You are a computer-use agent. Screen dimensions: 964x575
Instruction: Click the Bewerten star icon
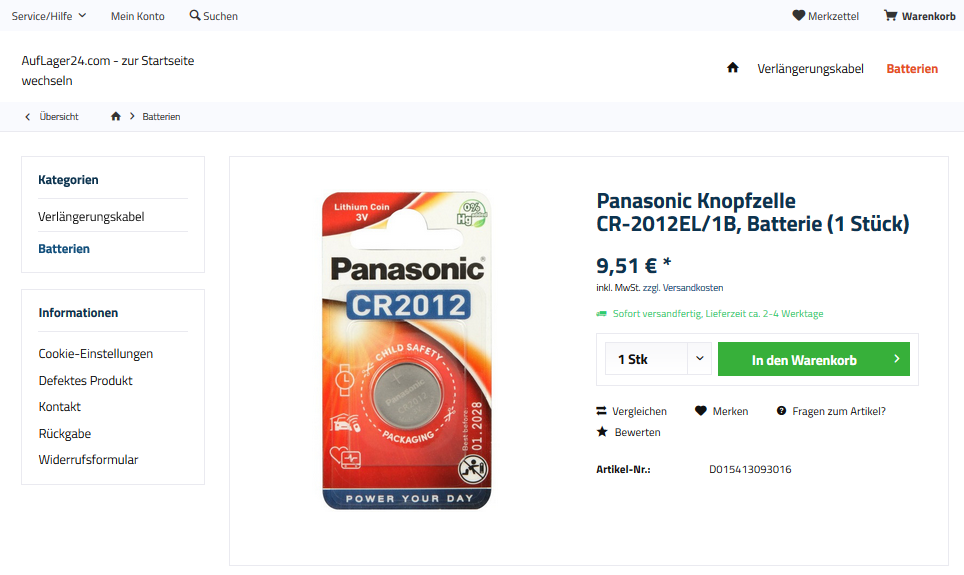coord(602,432)
